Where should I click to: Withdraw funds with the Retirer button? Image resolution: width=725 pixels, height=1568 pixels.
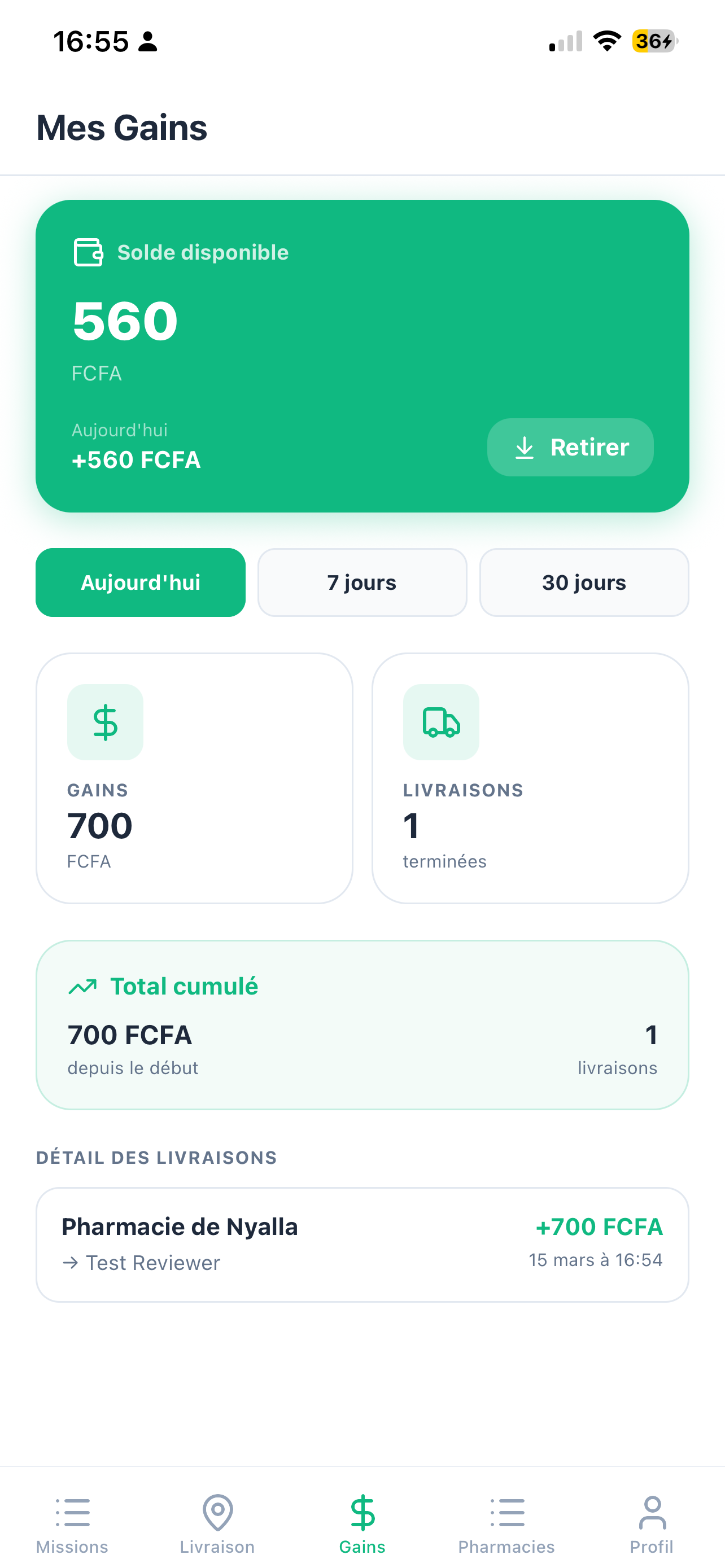[570, 448]
